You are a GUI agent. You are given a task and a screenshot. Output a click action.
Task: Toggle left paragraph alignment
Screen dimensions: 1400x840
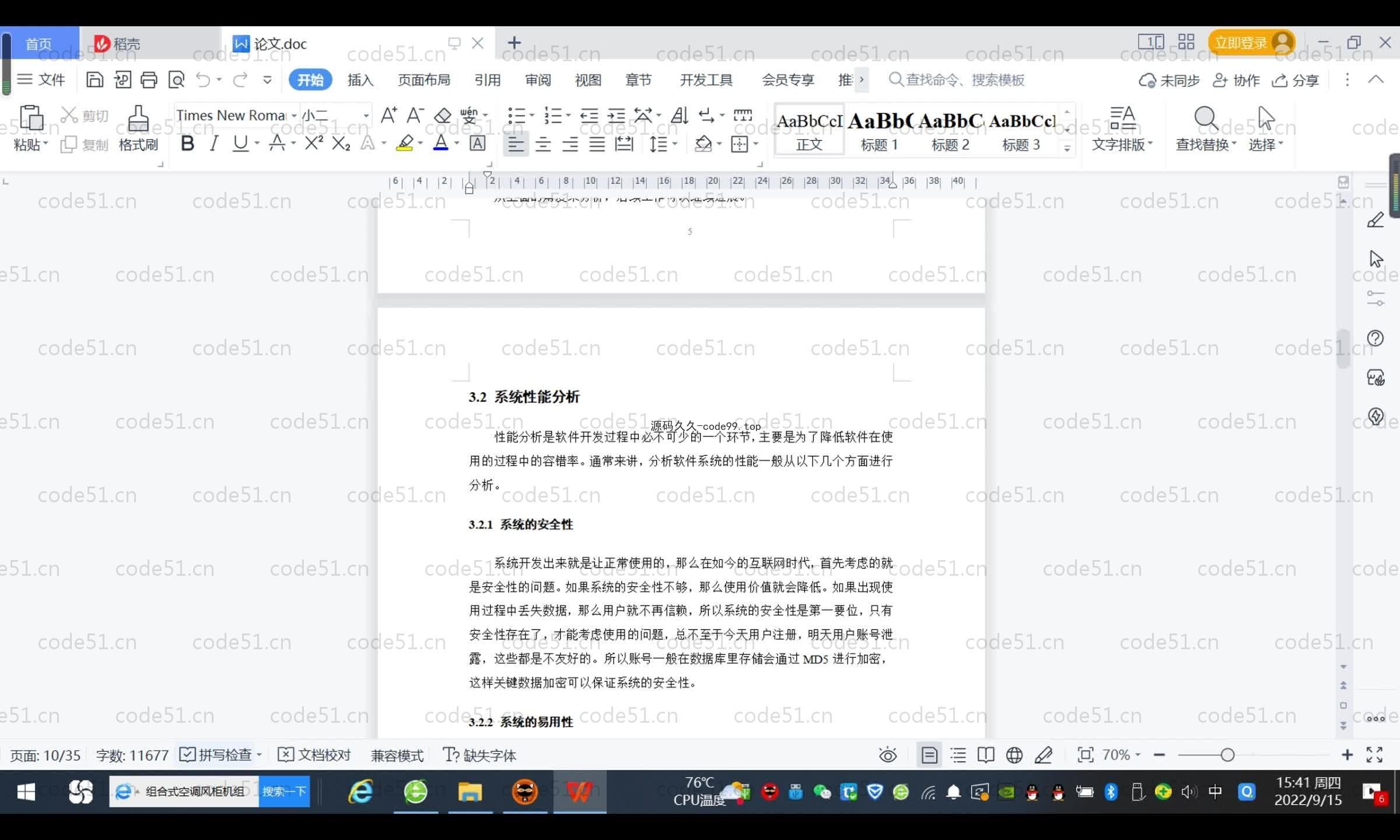(x=515, y=143)
